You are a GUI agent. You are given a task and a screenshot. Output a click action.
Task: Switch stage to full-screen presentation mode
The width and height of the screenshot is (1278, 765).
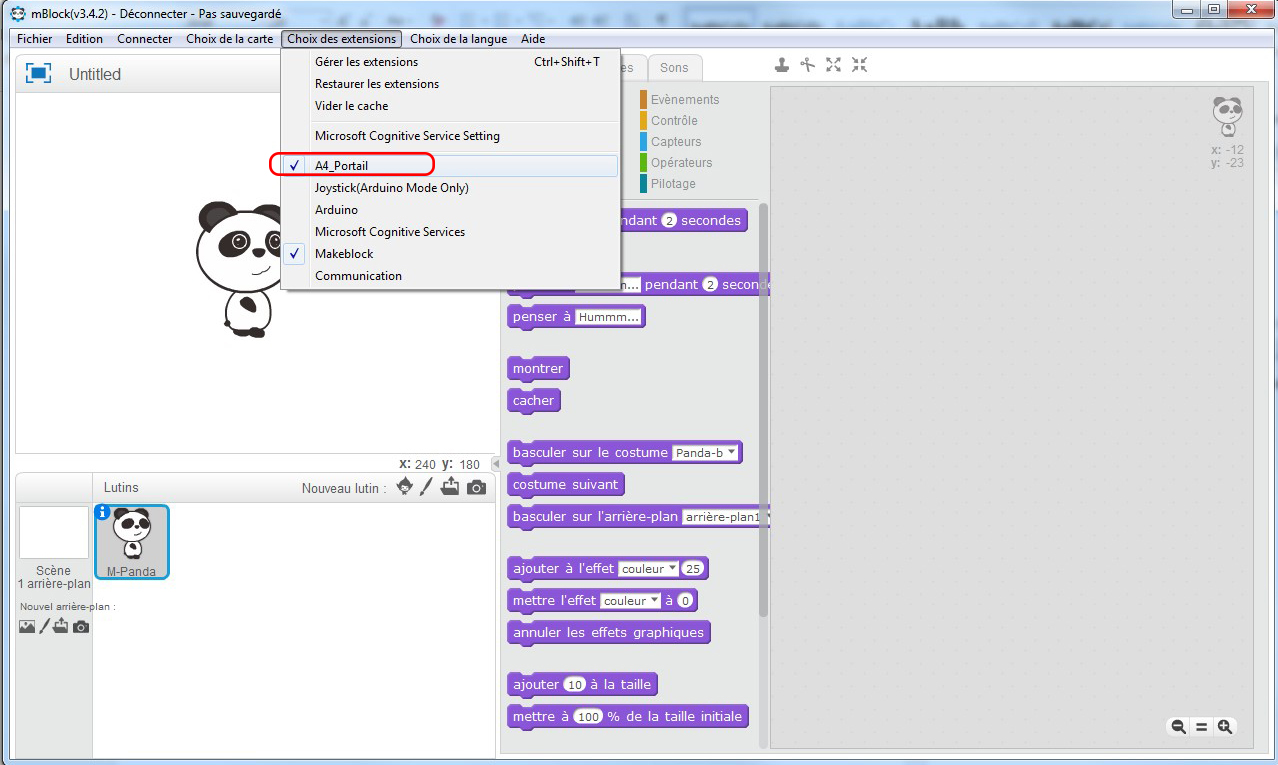38,73
